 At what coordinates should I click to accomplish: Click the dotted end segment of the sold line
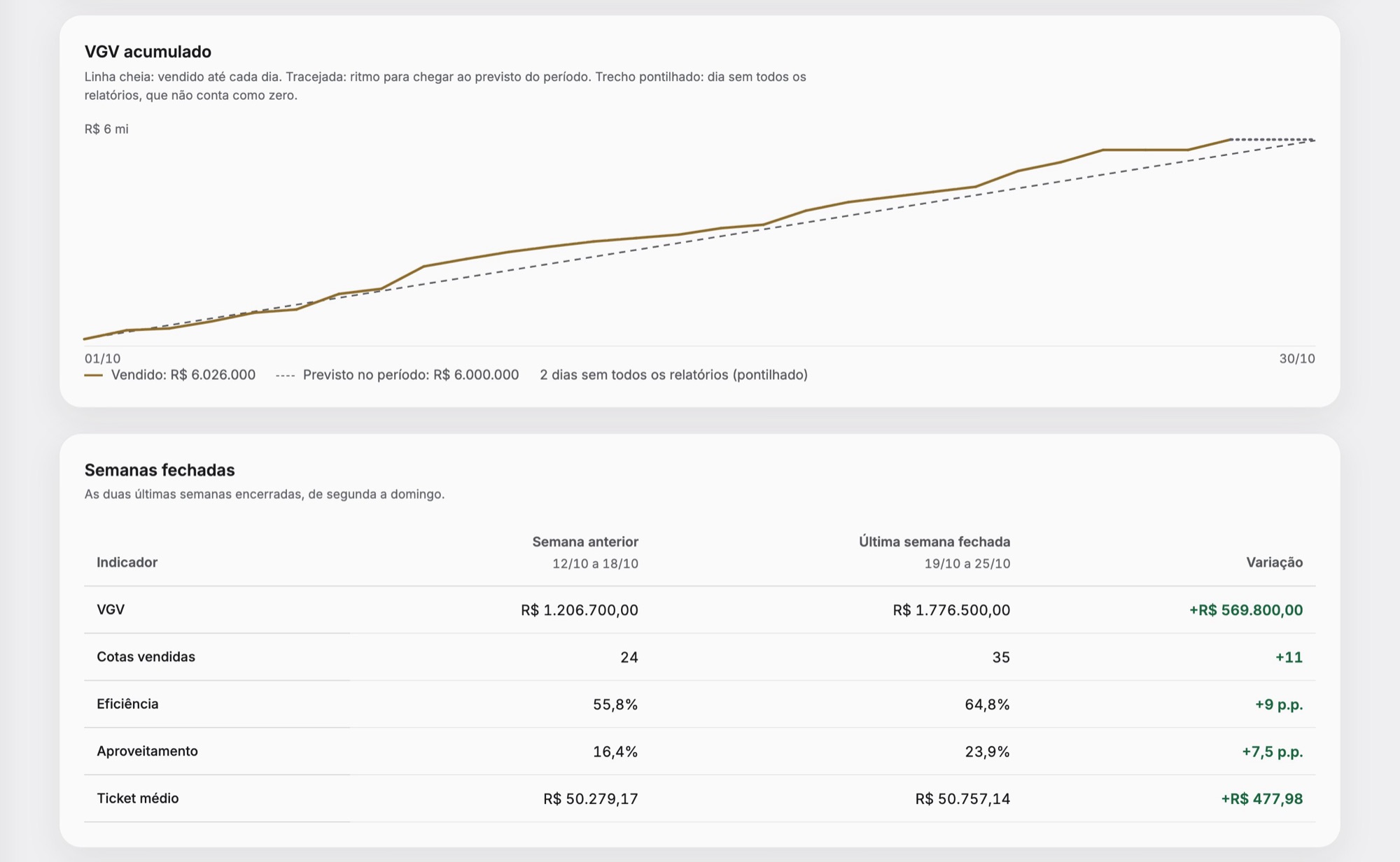pos(1273,139)
